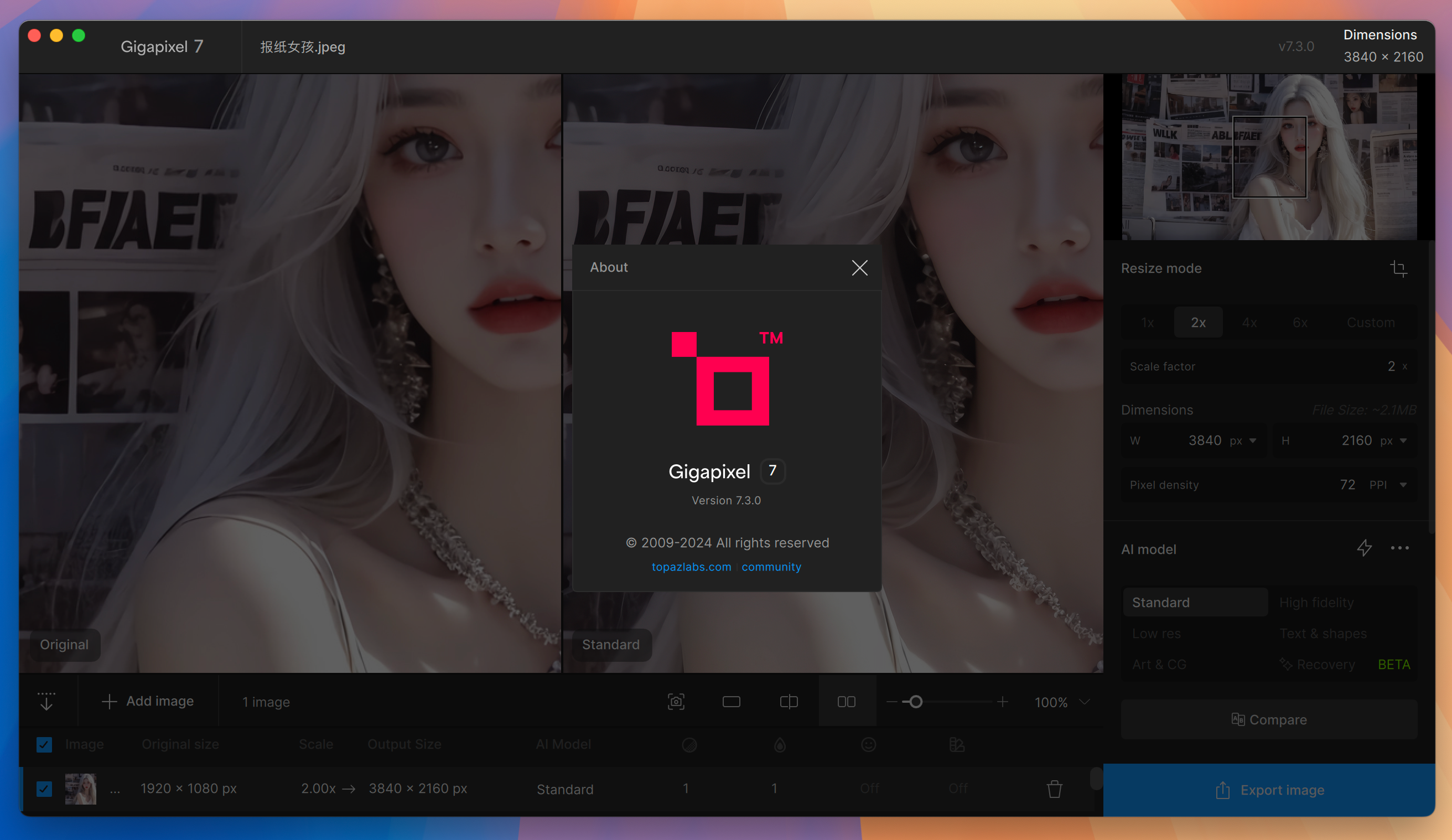Toggle the checkbox next to image row
The height and width of the screenshot is (840, 1452).
pos(44,788)
